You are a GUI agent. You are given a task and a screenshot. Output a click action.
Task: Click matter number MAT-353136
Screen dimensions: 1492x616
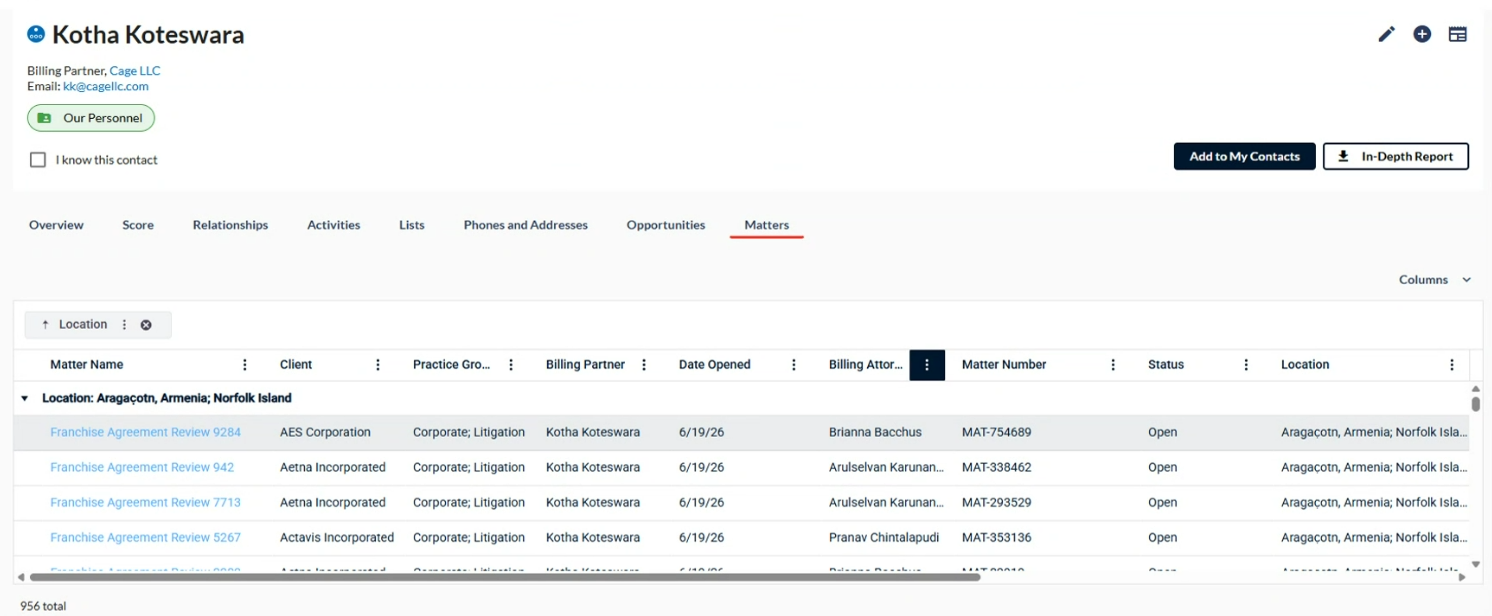click(996, 538)
